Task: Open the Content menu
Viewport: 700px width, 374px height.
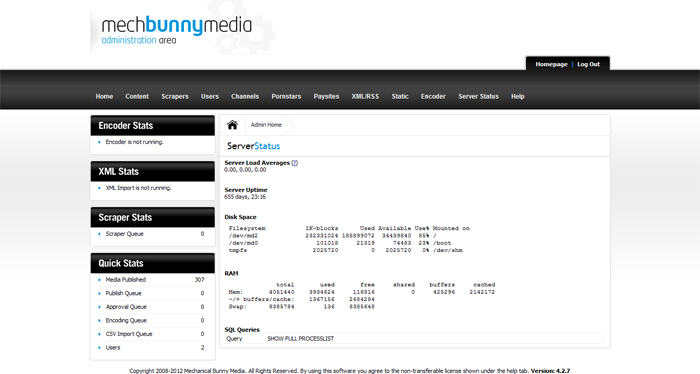Action: coord(137,96)
